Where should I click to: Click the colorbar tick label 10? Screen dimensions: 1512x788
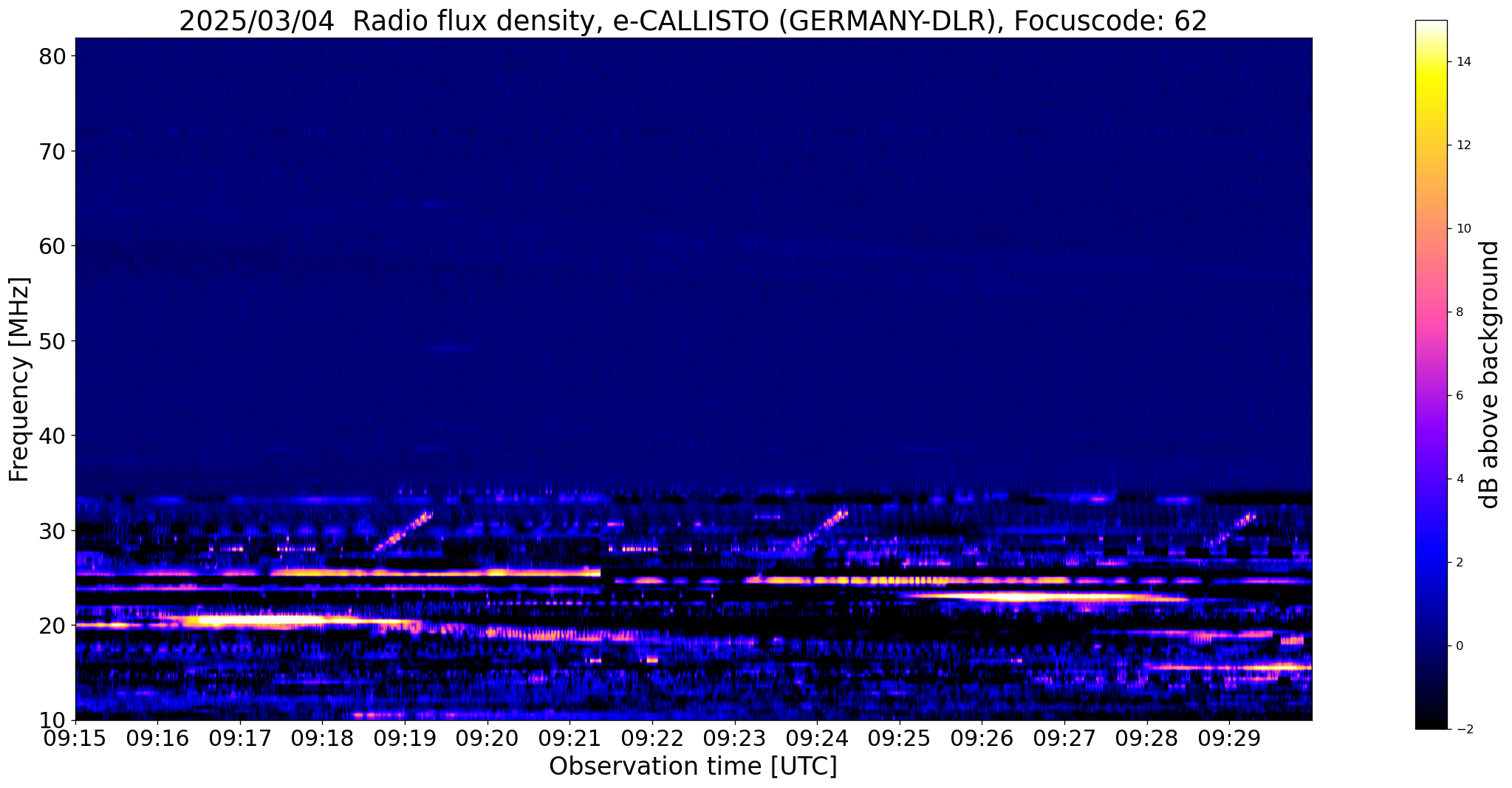(x=1463, y=229)
